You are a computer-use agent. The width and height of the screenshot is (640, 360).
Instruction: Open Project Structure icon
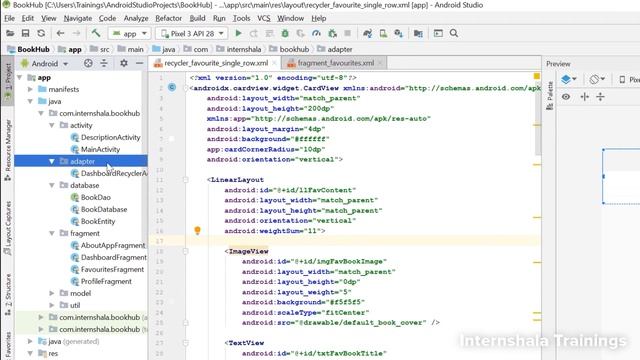click(x=418, y=33)
